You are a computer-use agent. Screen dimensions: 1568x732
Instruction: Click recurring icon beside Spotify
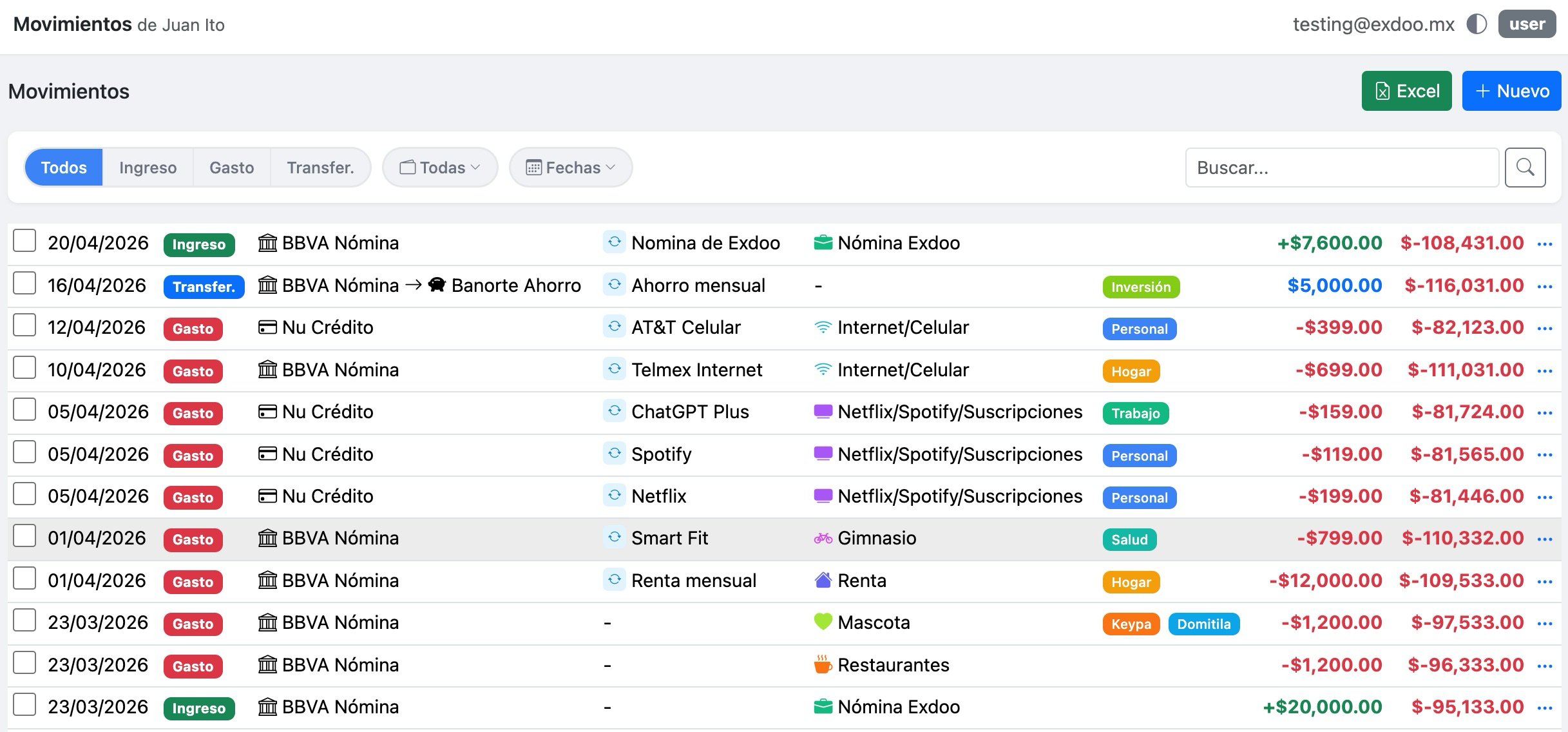615,453
